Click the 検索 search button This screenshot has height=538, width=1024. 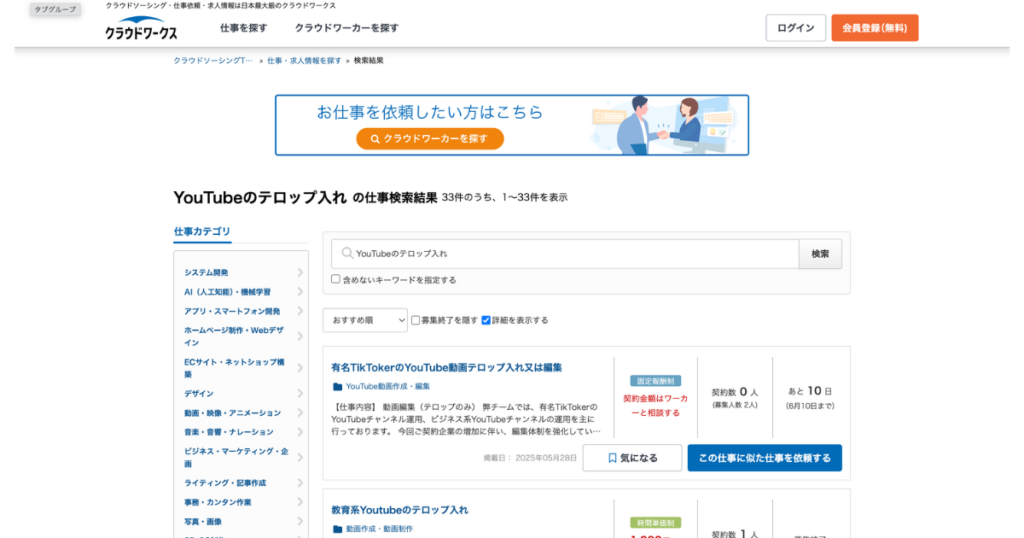tap(820, 254)
